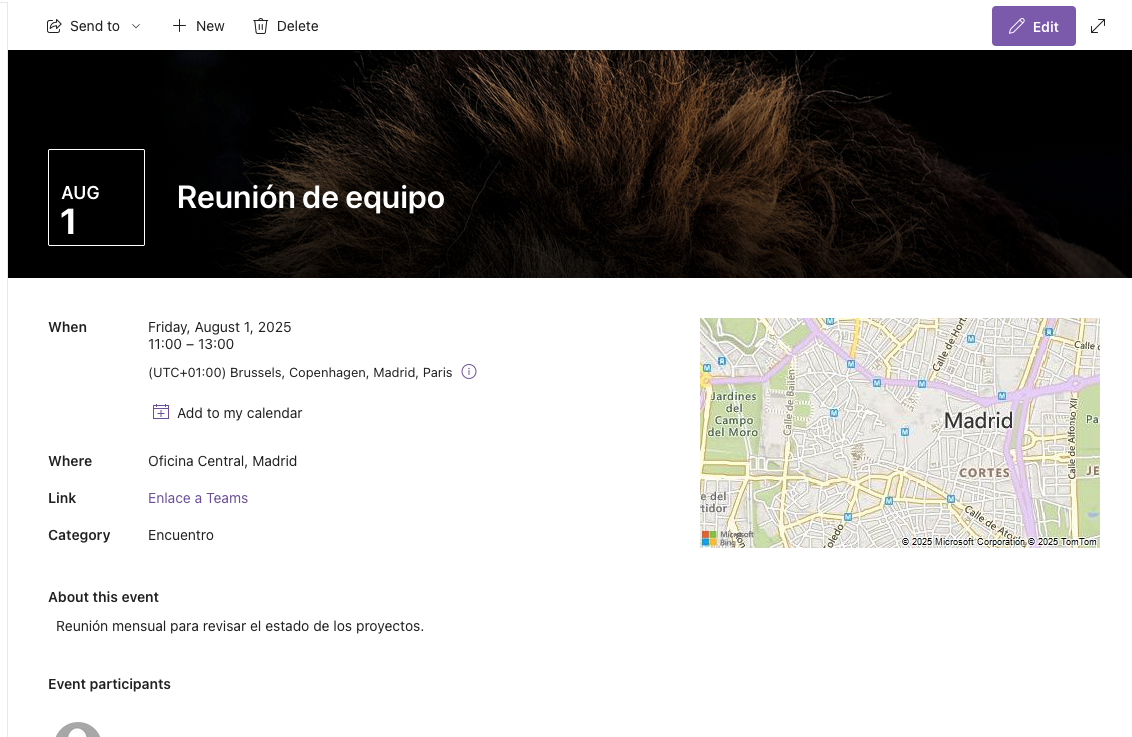Open the Send to dropdown
Screen dimensions: 1132x737
click(136, 26)
